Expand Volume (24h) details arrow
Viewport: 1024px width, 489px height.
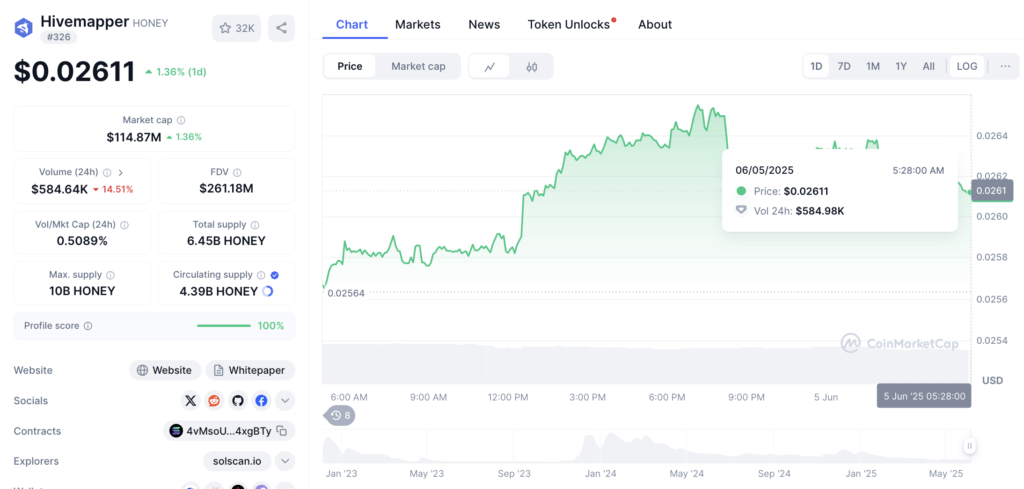click(x=121, y=172)
